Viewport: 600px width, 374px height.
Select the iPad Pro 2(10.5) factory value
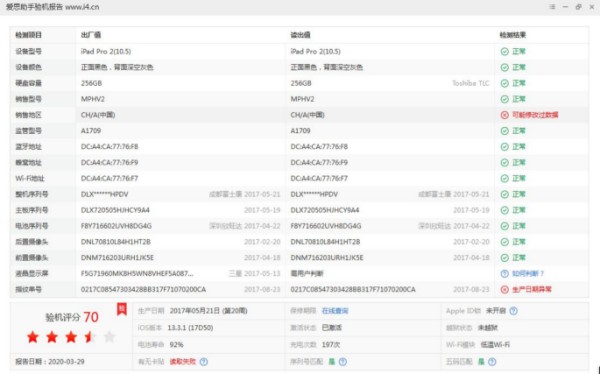(106, 51)
